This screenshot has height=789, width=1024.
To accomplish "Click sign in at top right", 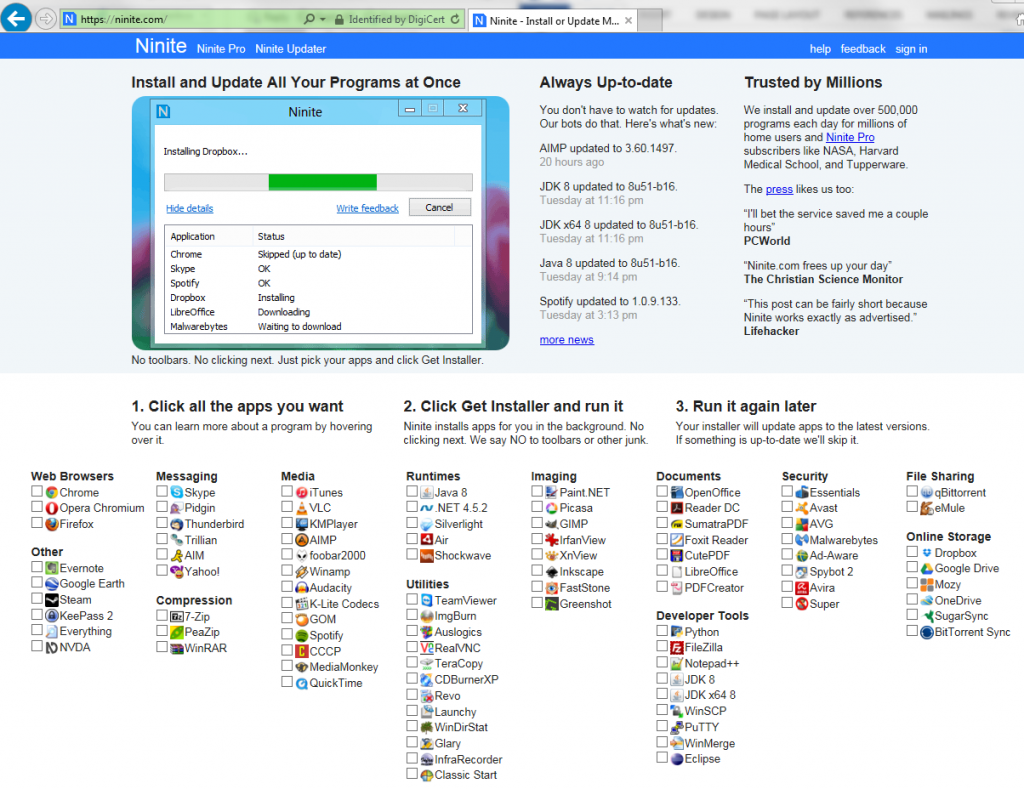I will click(911, 49).
